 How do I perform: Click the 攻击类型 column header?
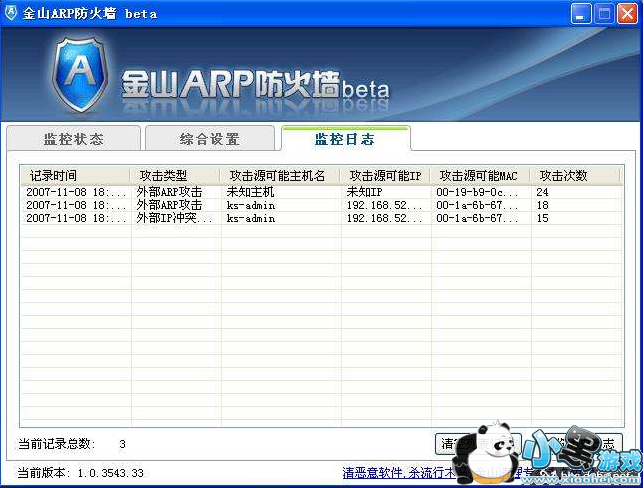(x=175, y=176)
